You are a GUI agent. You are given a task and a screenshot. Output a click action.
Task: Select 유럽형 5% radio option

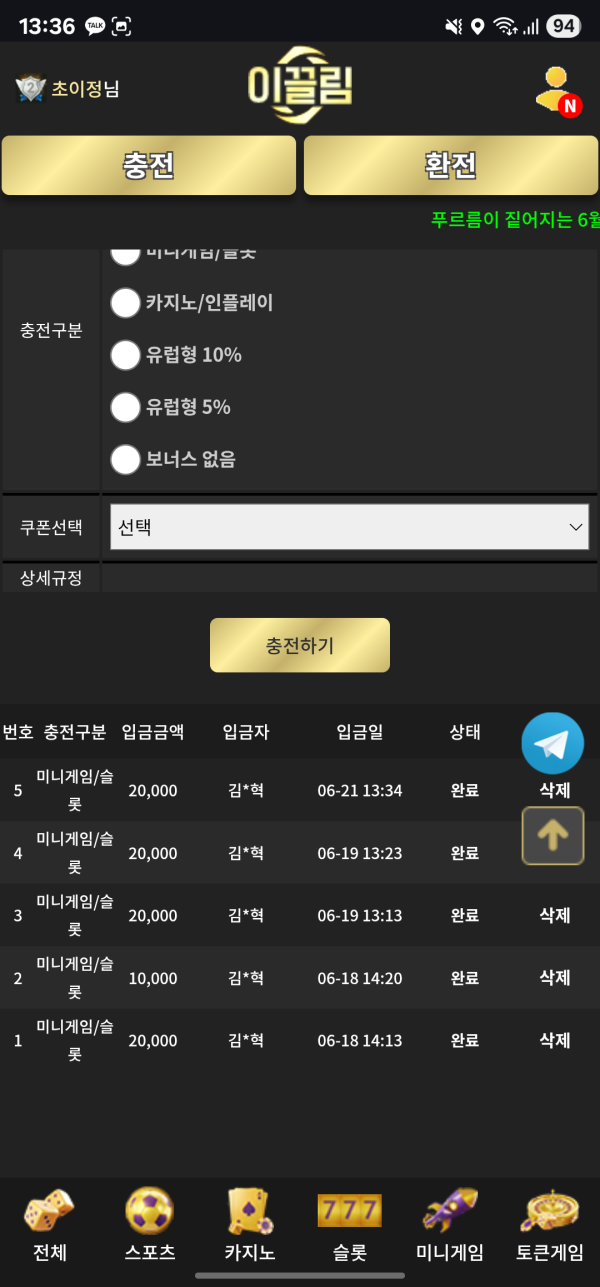click(125, 407)
